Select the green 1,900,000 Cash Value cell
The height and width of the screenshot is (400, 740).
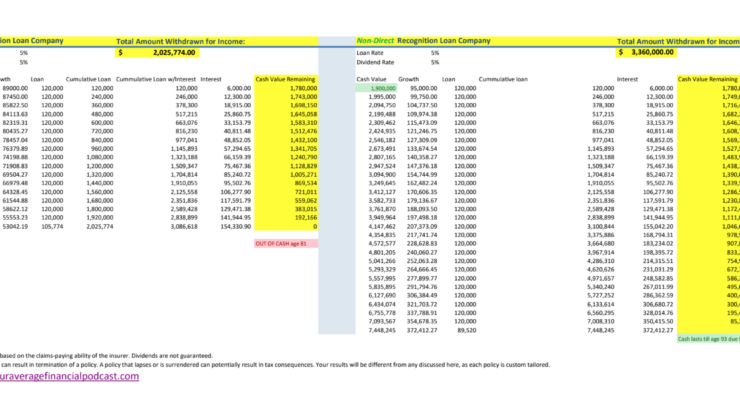(377, 88)
